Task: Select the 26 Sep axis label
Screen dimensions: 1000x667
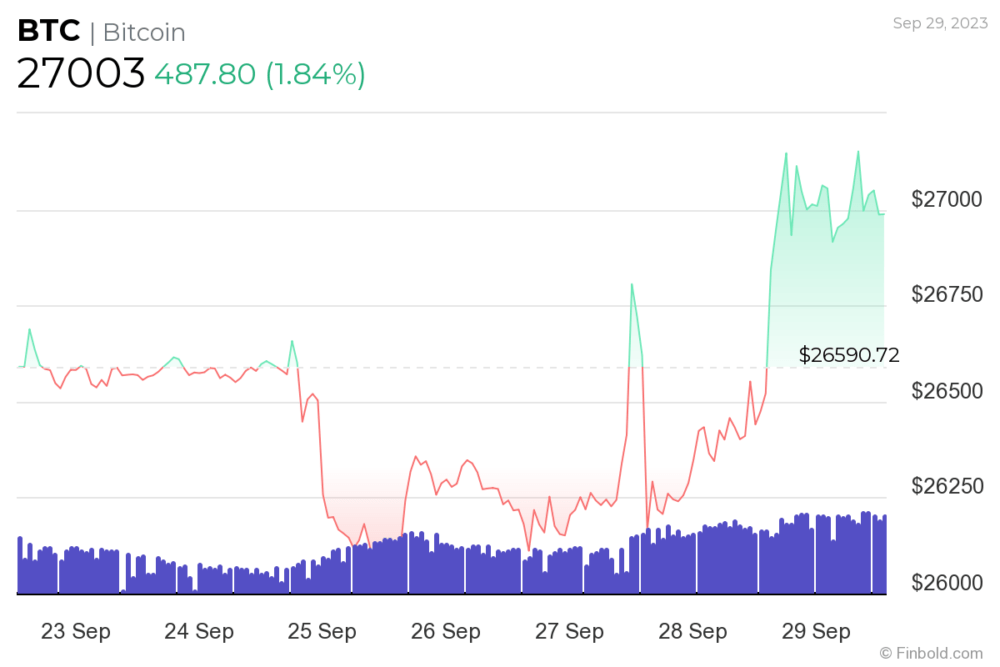Action: [x=446, y=631]
